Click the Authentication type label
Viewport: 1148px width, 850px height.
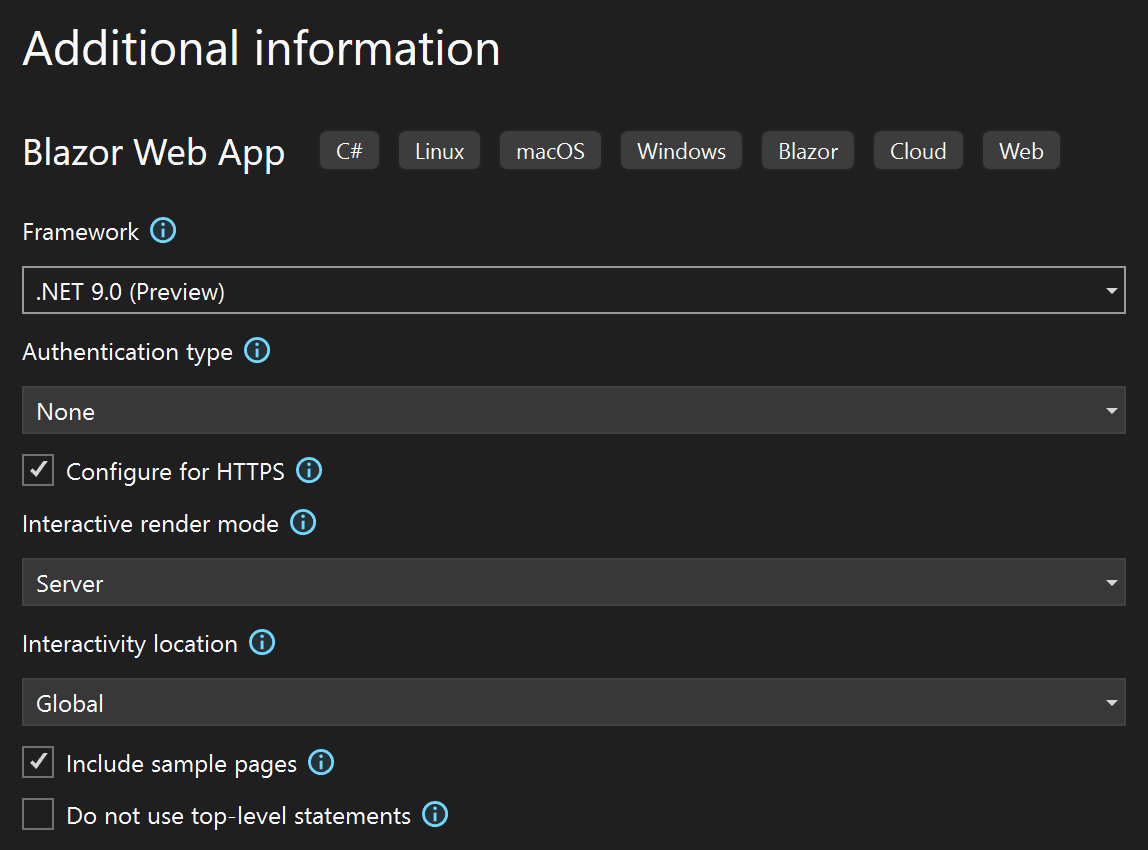pyautogui.click(x=127, y=353)
